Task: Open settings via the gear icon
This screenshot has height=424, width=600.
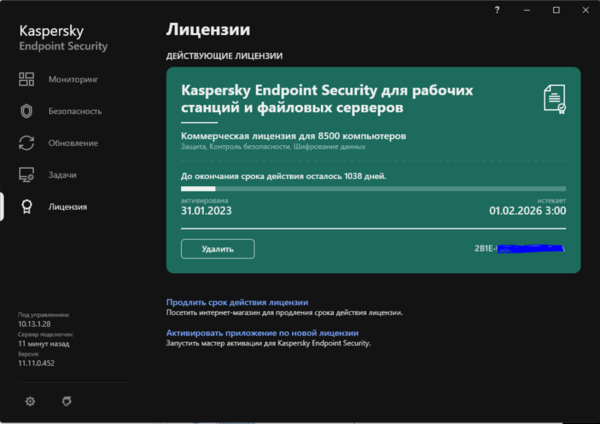Action: click(30, 401)
